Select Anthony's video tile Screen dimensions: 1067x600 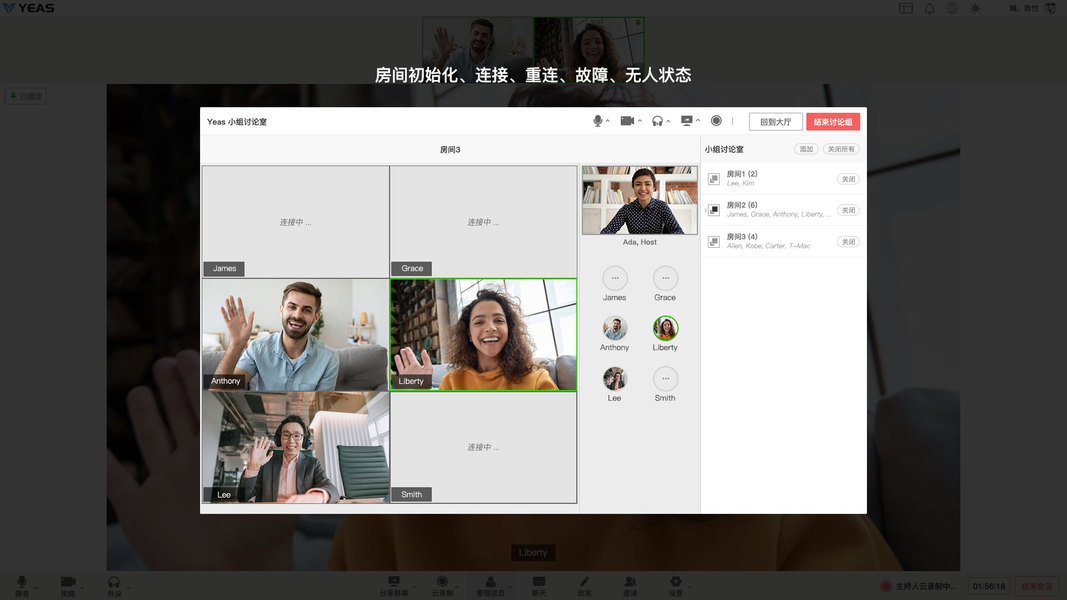click(x=295, y=335)
